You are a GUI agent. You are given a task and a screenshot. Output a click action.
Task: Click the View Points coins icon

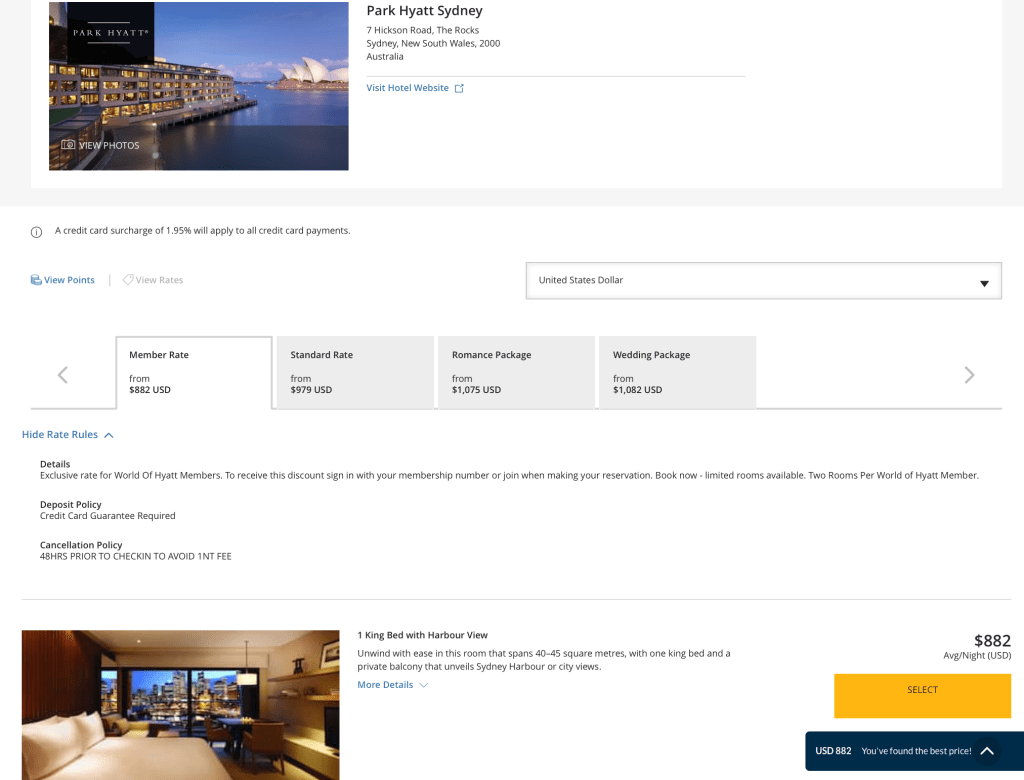[36, 280]
